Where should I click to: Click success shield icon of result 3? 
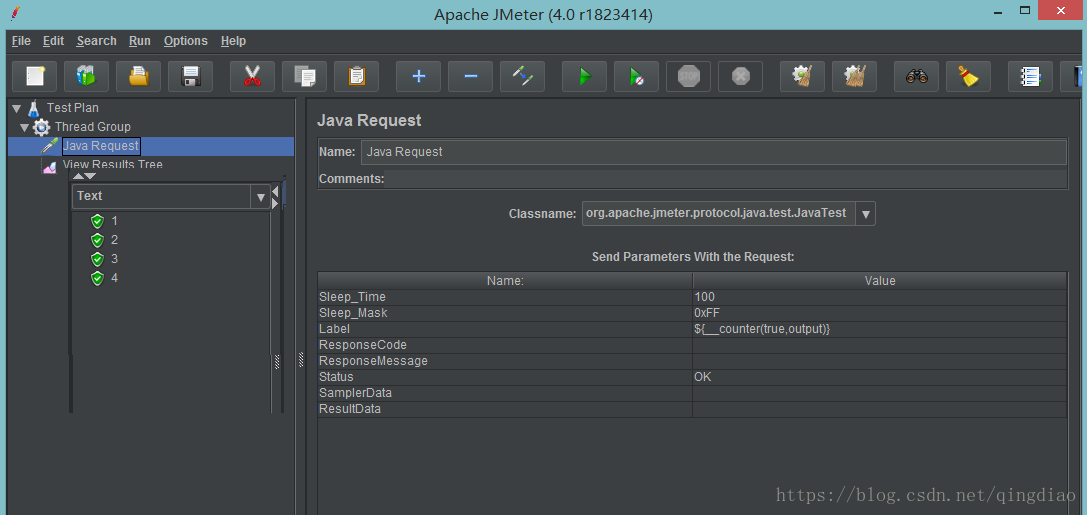(x=97, y=259)
